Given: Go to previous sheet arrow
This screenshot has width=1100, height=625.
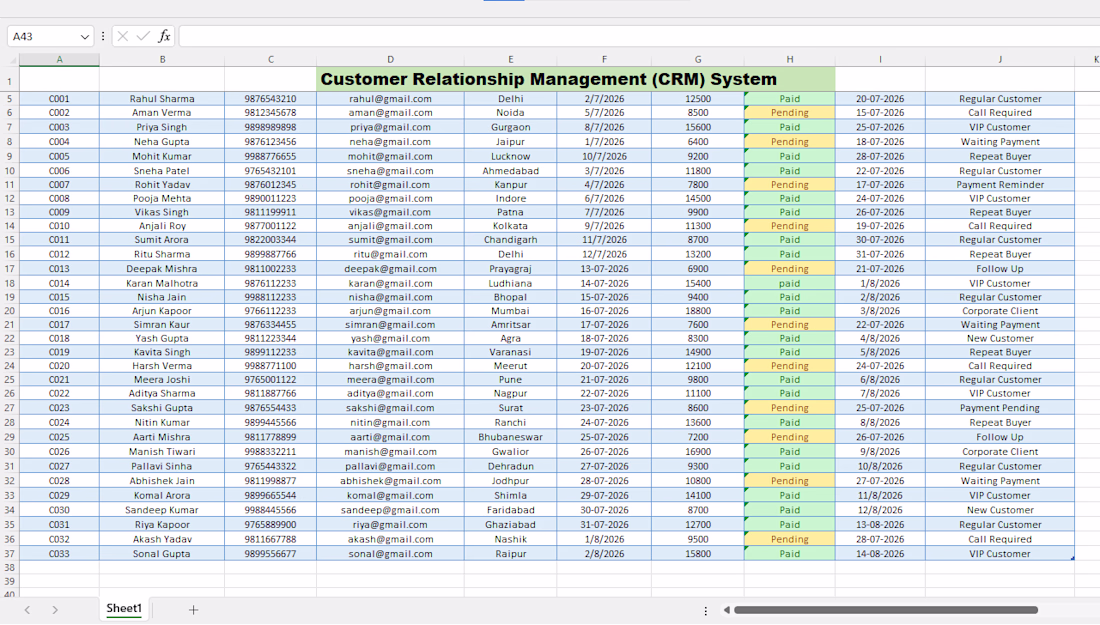Looking at the screenshot, I should click(x=27, y=610).
